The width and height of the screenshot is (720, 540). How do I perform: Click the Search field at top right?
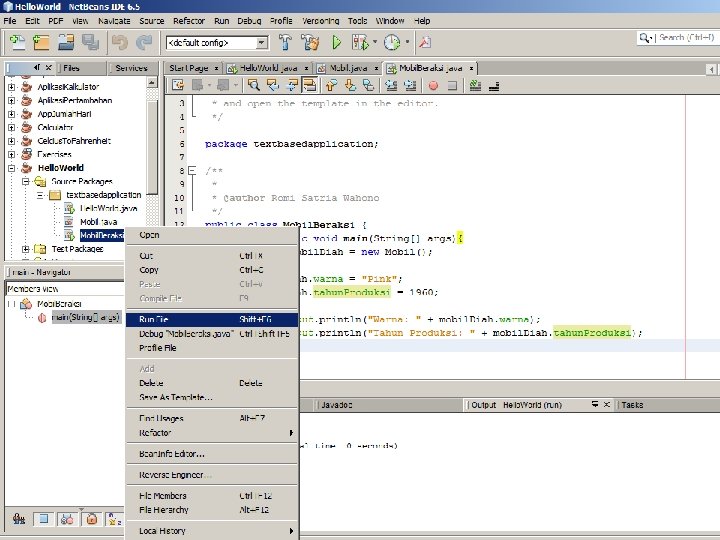pyautogui.click(x=686, y=37)
